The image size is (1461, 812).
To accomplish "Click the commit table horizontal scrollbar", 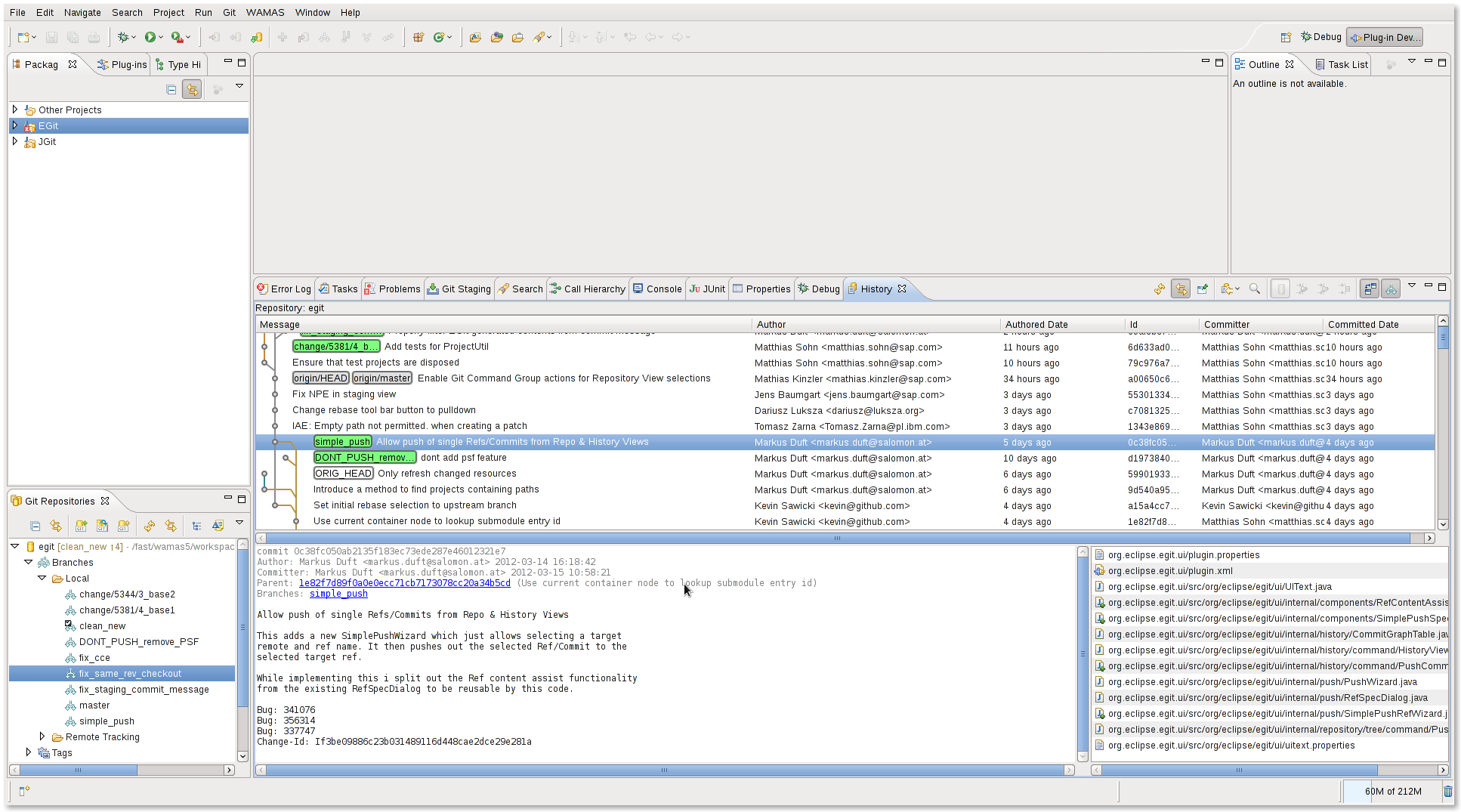I will [x=836, y=538].
